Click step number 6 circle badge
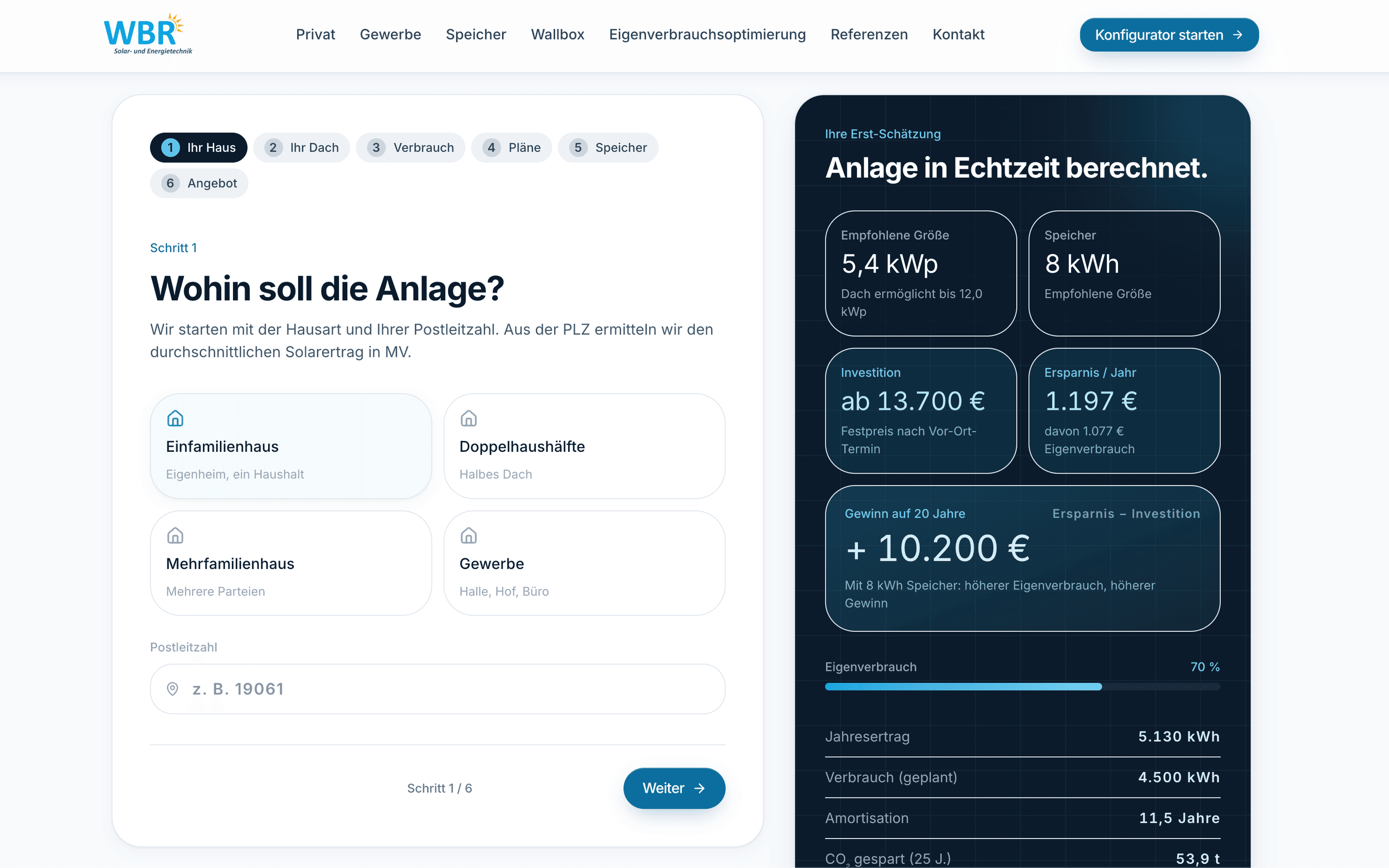 pos(170,183)
